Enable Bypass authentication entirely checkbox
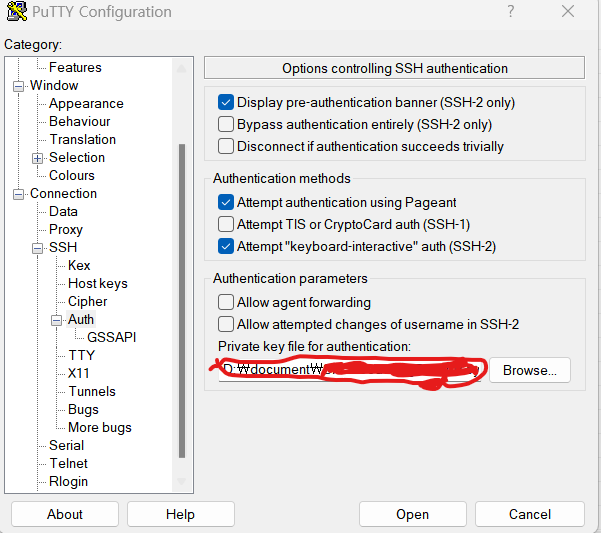The width and height of the screenshot is (601, 533). point(226,125)
